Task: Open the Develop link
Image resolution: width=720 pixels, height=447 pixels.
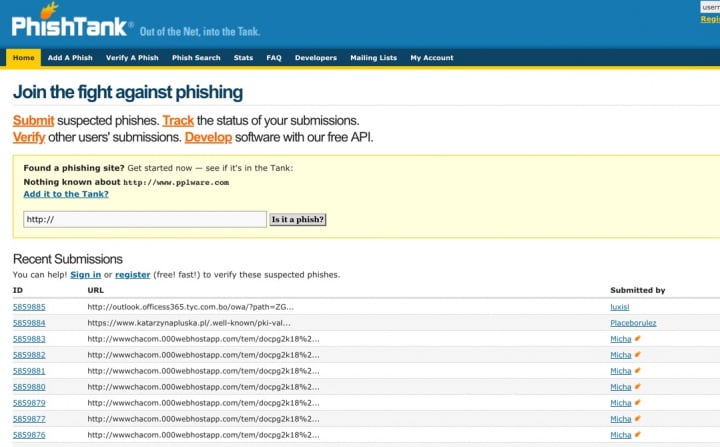Action: 208,137
